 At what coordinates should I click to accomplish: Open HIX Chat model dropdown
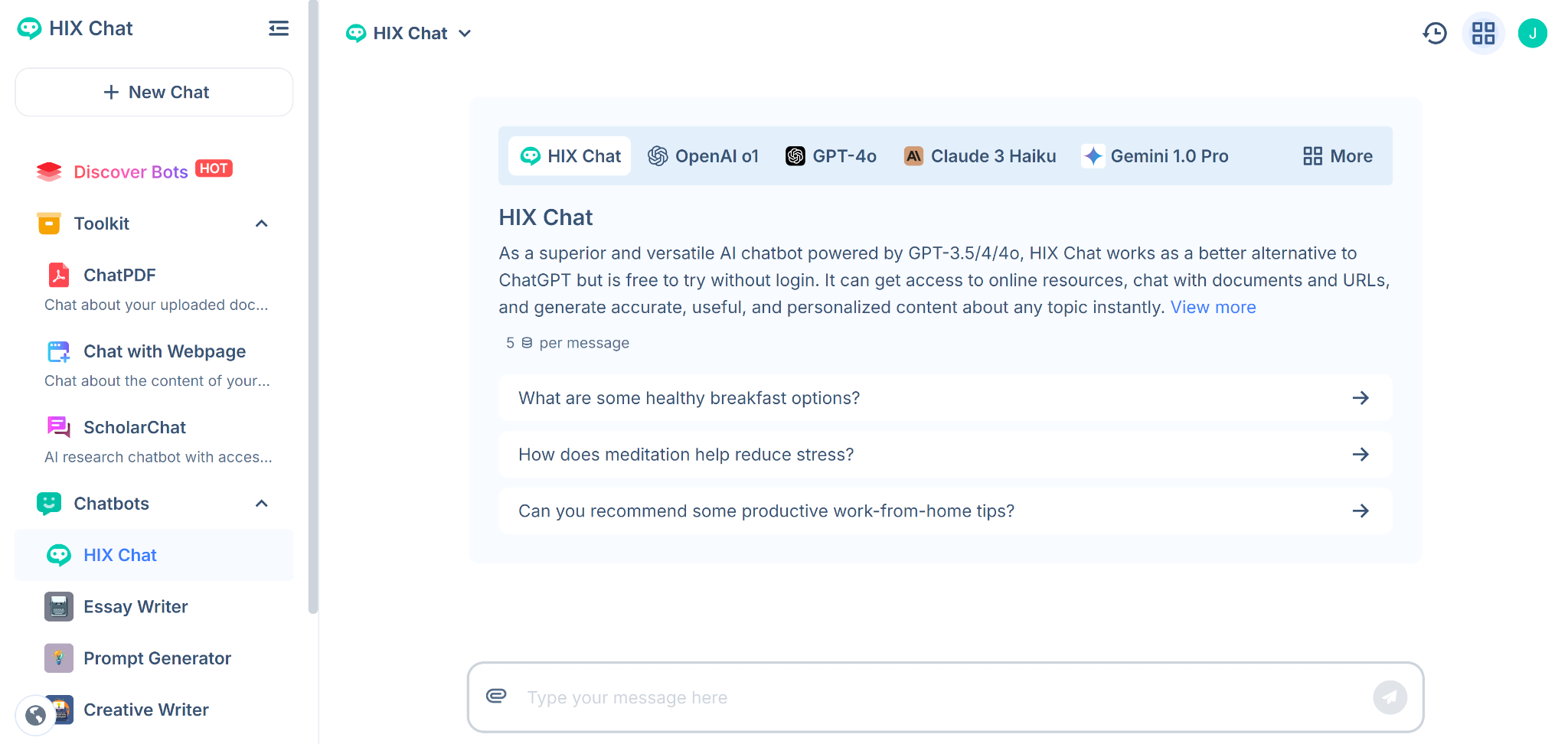(409, 33)
